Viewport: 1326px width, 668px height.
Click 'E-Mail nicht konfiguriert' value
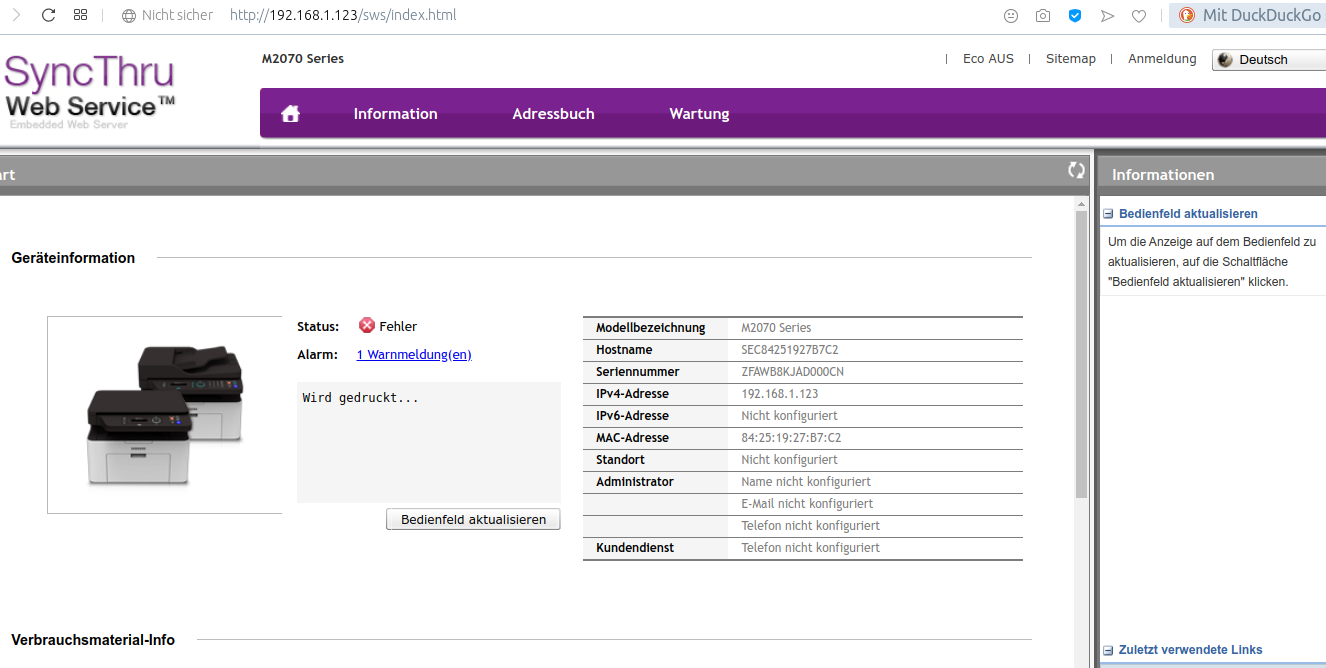click(x=807, y=504)
